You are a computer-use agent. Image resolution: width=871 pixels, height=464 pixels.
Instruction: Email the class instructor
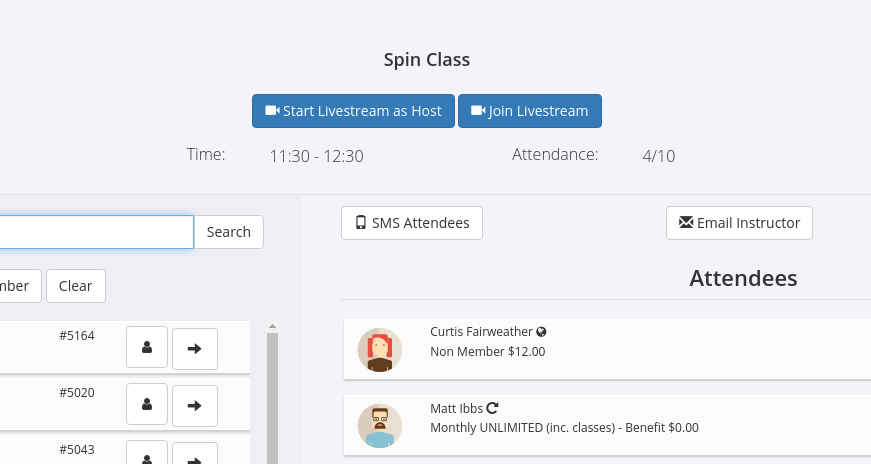coord(739,223)
